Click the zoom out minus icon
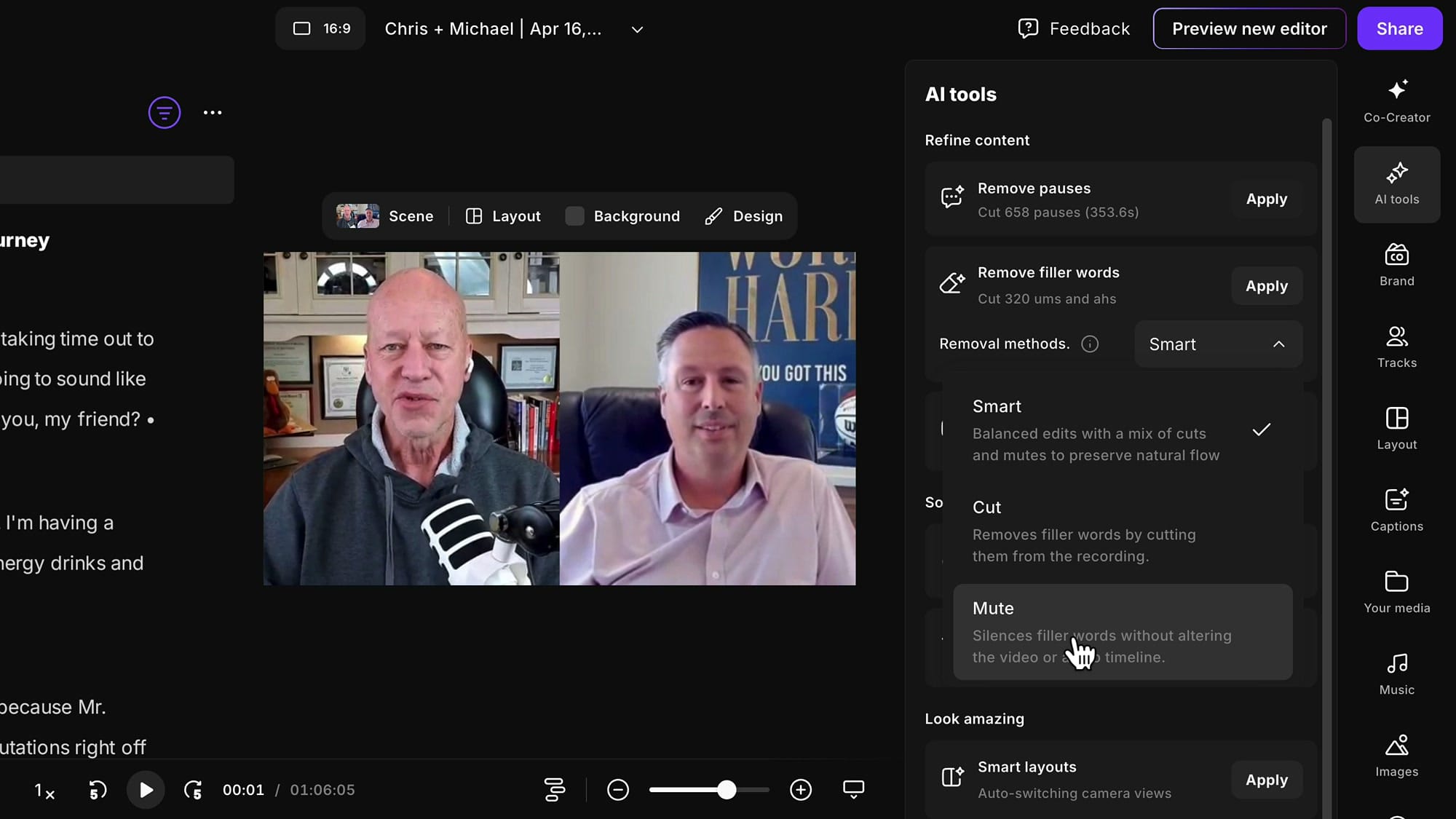 [x=617, y=790]
